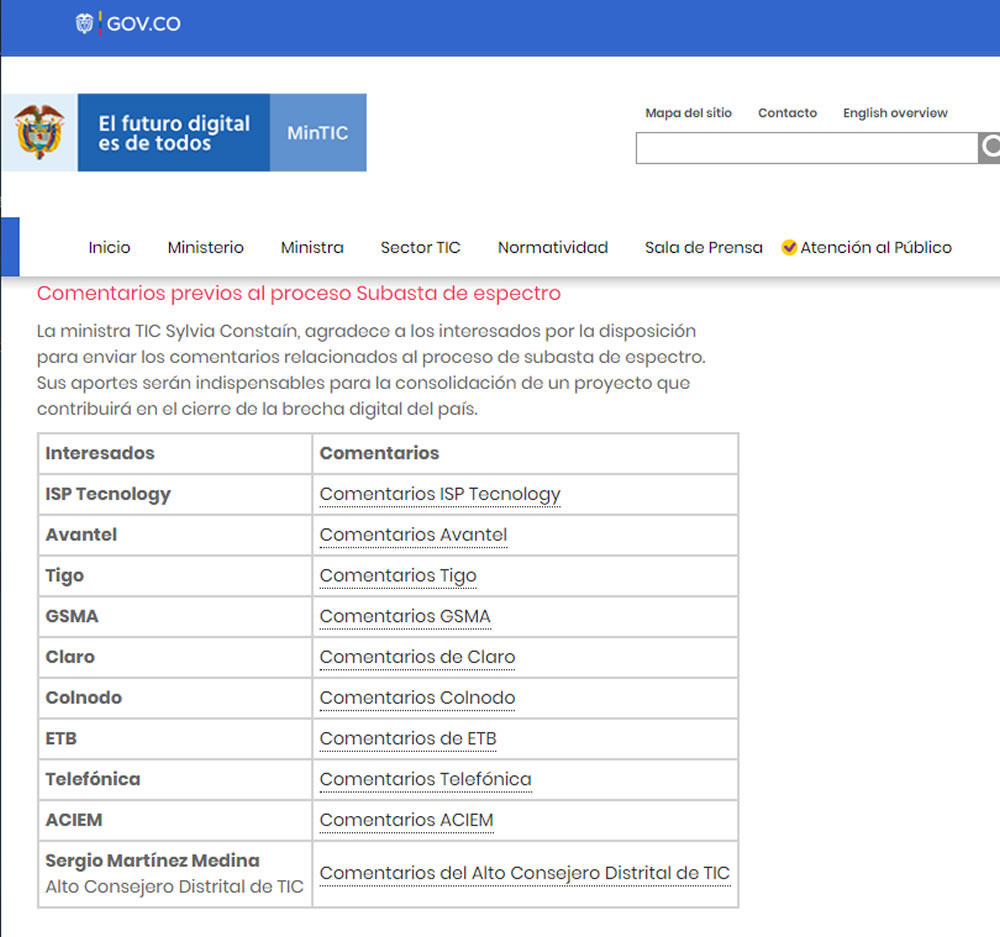The image size is (1000, 937).
Task: Select Alto Consejero Distrital de TIC subtitle in Interesados cell
Action: tap(174, 887)
